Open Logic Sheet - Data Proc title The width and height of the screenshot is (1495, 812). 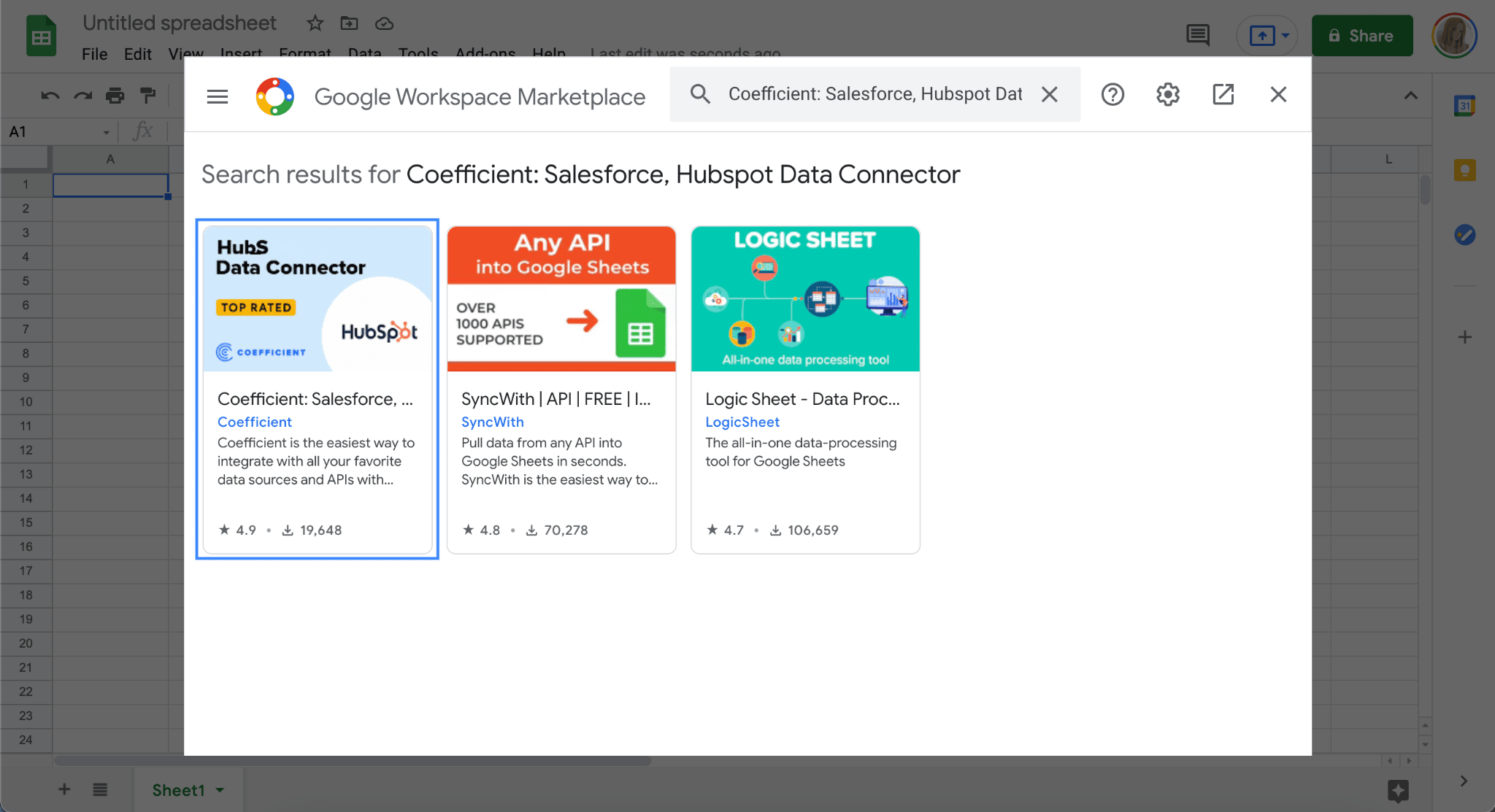(803, 399)
